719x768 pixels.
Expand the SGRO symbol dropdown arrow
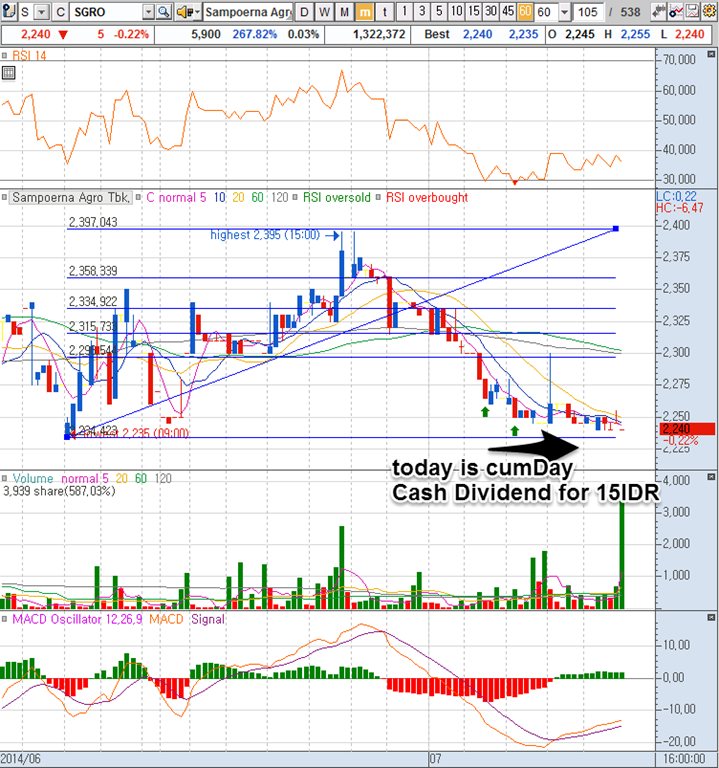(148, 11)
